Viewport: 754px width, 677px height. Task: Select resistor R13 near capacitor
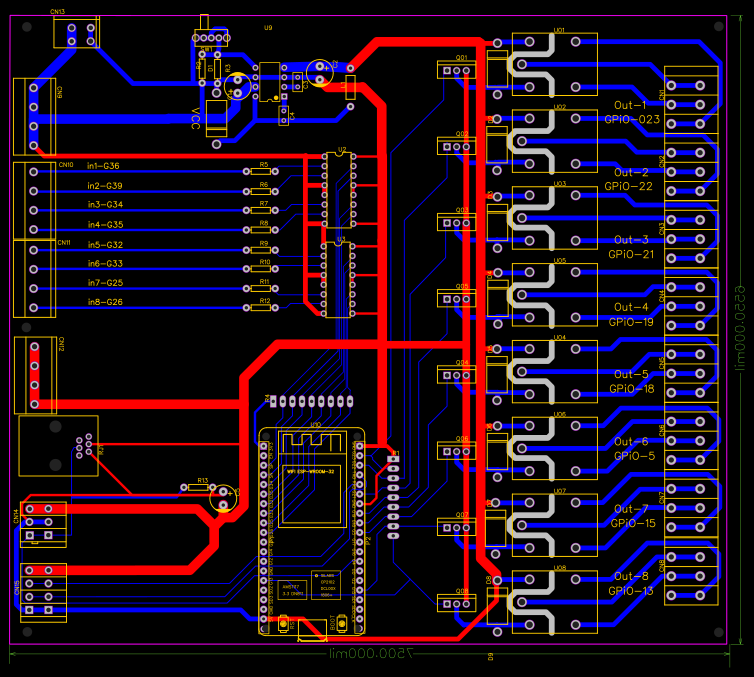198,488
